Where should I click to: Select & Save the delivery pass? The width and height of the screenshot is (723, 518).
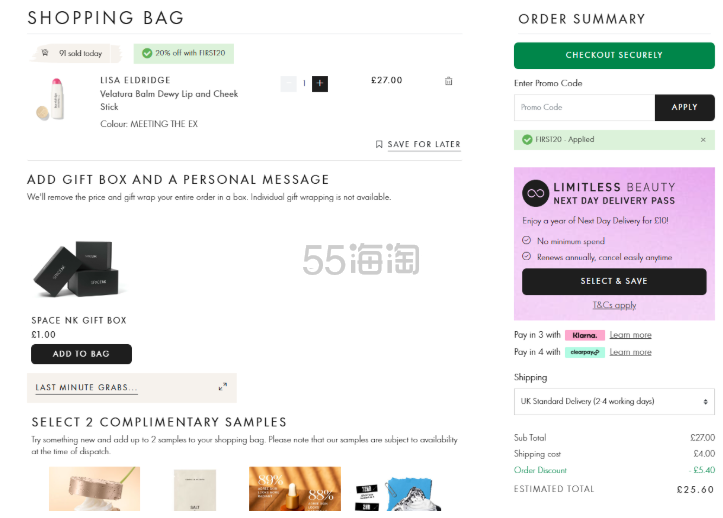tap(614, 281)
